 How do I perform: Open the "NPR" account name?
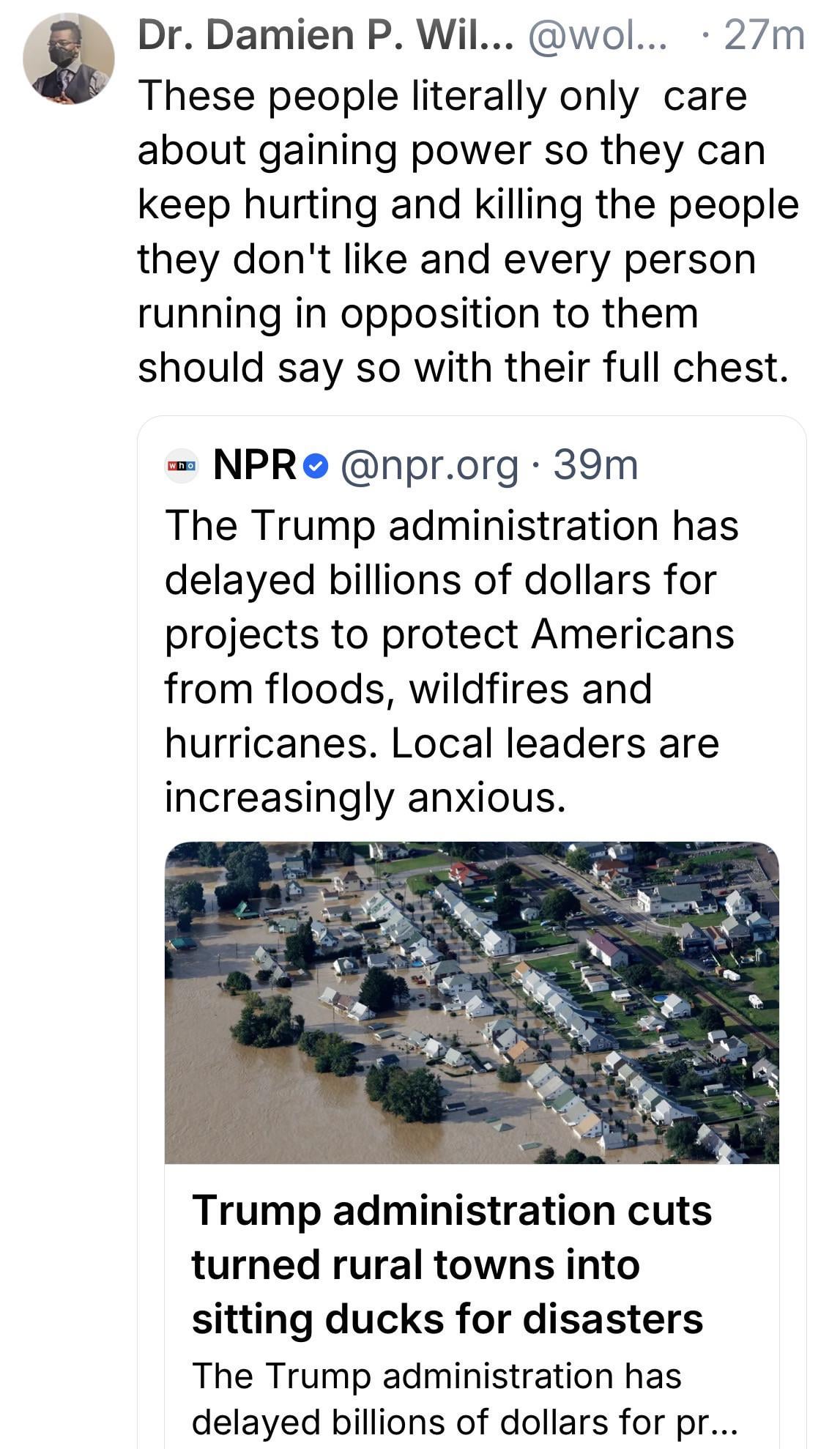point(254,465)
